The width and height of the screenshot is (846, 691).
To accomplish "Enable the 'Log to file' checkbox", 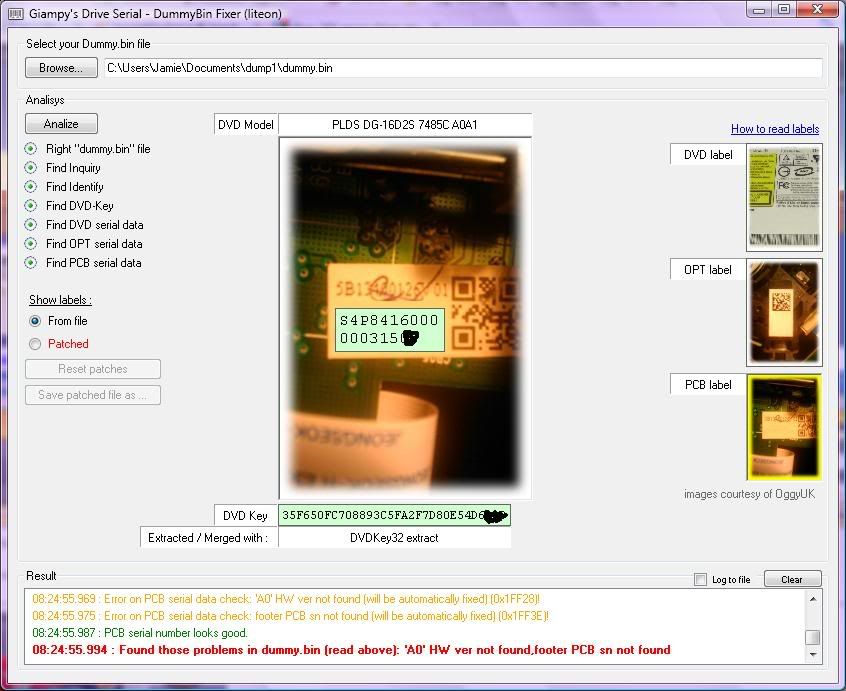I will tap(701, 580).
